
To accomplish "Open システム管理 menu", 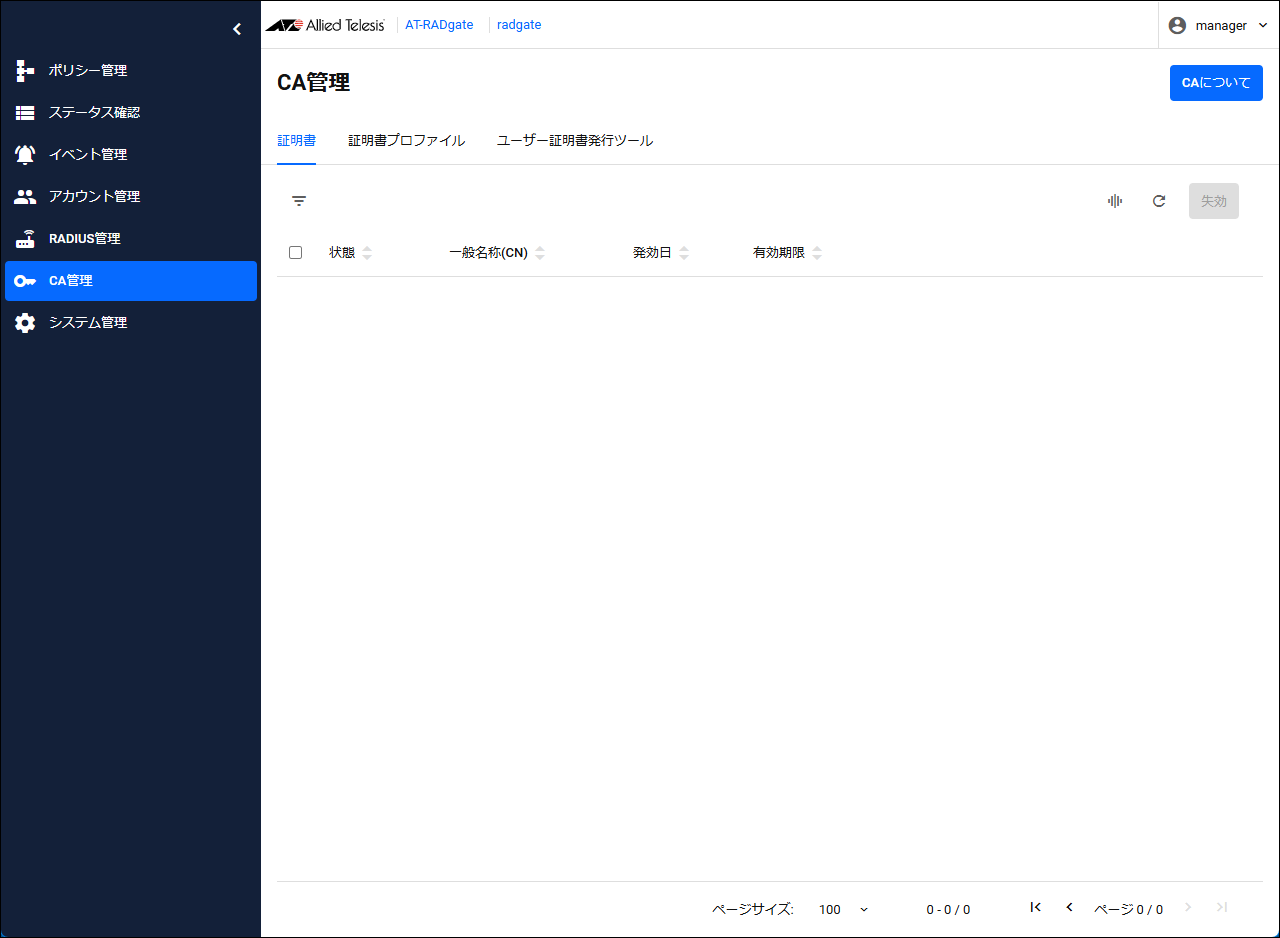I will 131,322.
